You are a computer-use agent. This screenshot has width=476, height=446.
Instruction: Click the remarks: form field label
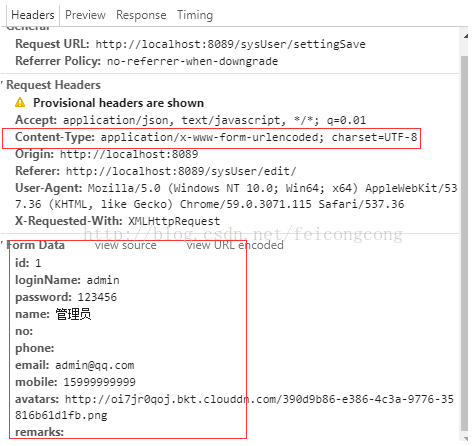click(39, 432)
